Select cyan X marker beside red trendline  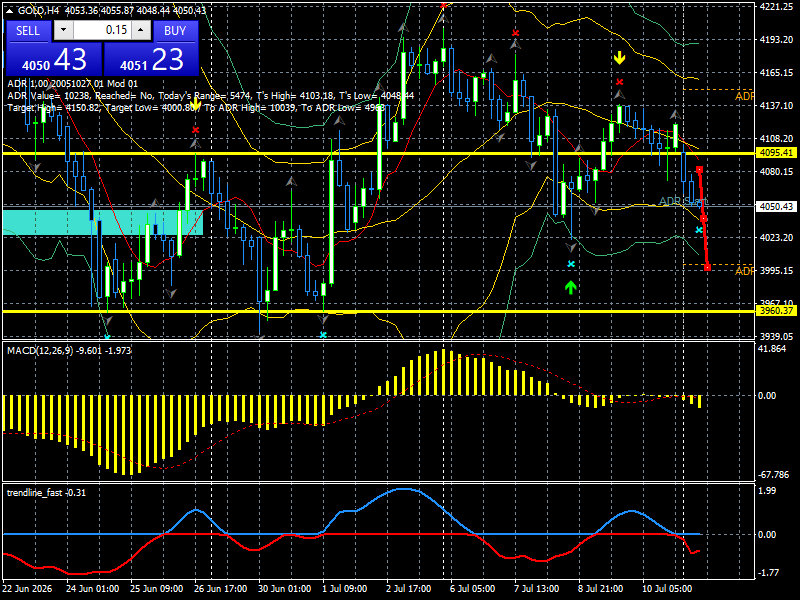coord(699,230)
